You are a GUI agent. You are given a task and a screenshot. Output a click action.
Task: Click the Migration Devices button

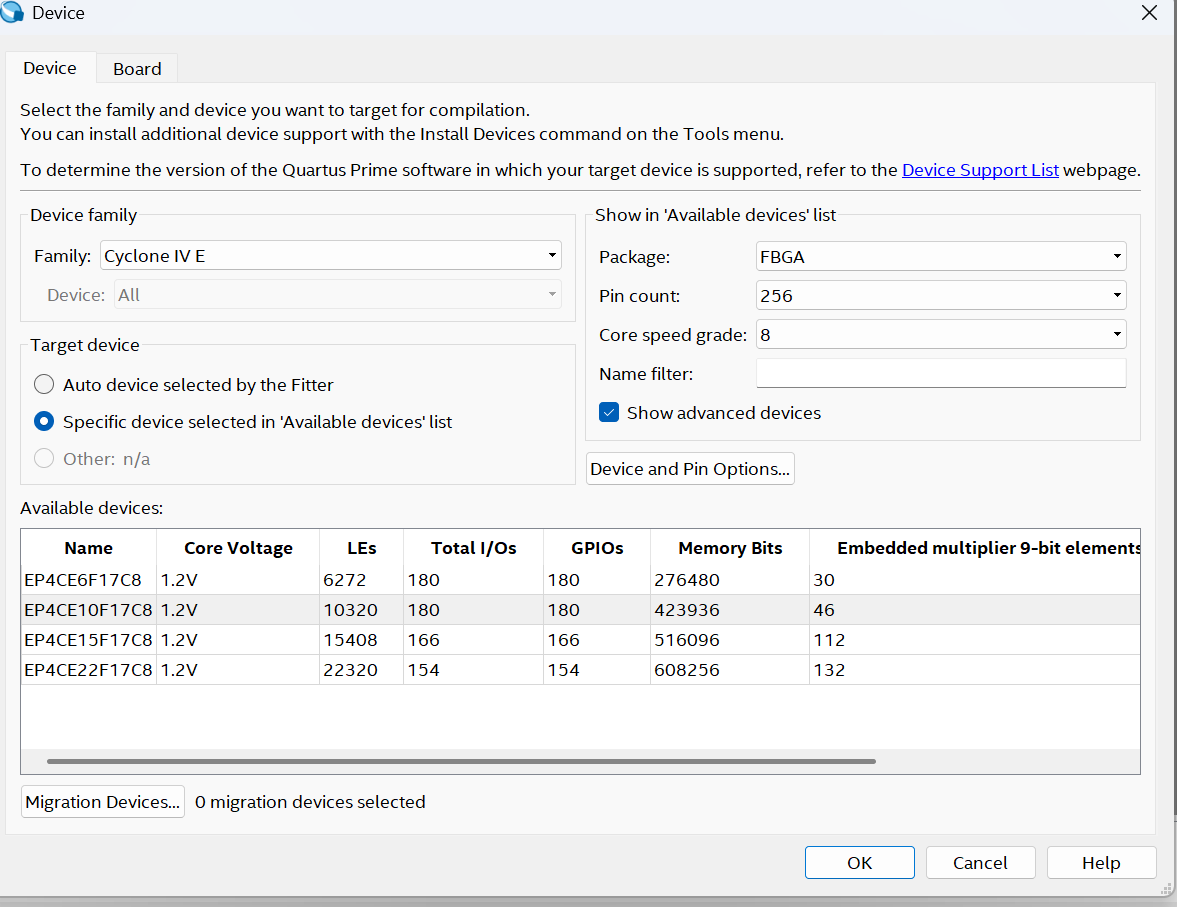pyautogui.click(x=103, y=802)
